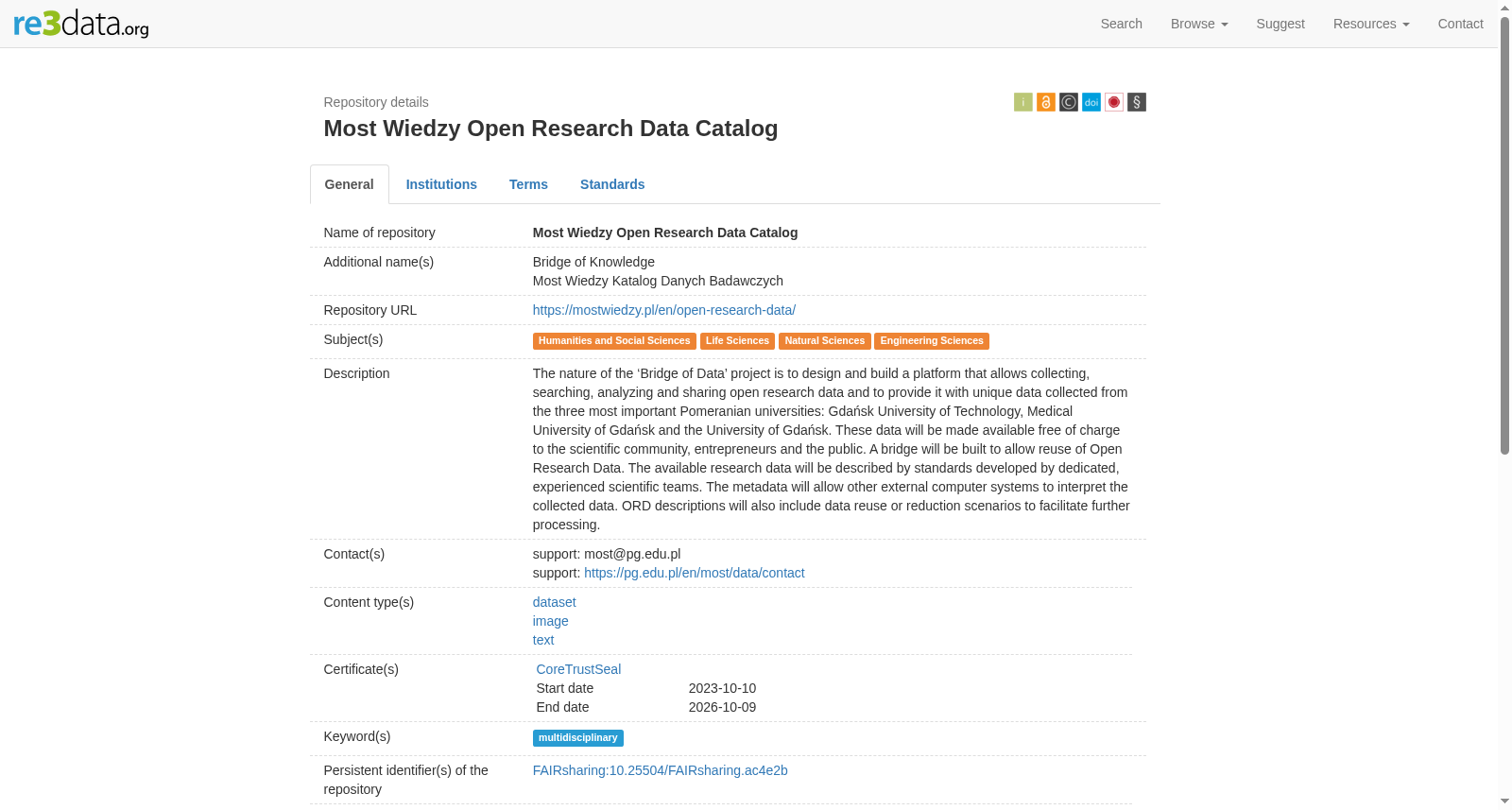Click the multidisciplinary keyword tag
This screenshot has width=1512, height=810.
pyautogui.click(x=577, y=738)
